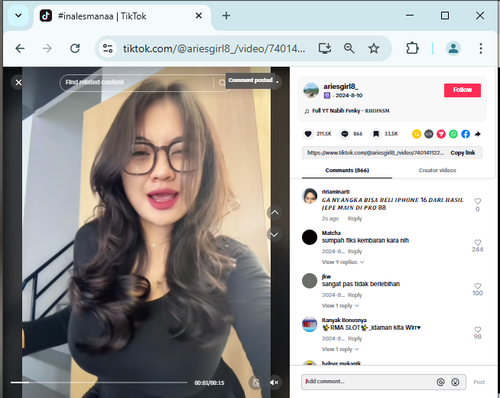
Task: Switch to Creator videos tab
Action: (x=437, y=170)
